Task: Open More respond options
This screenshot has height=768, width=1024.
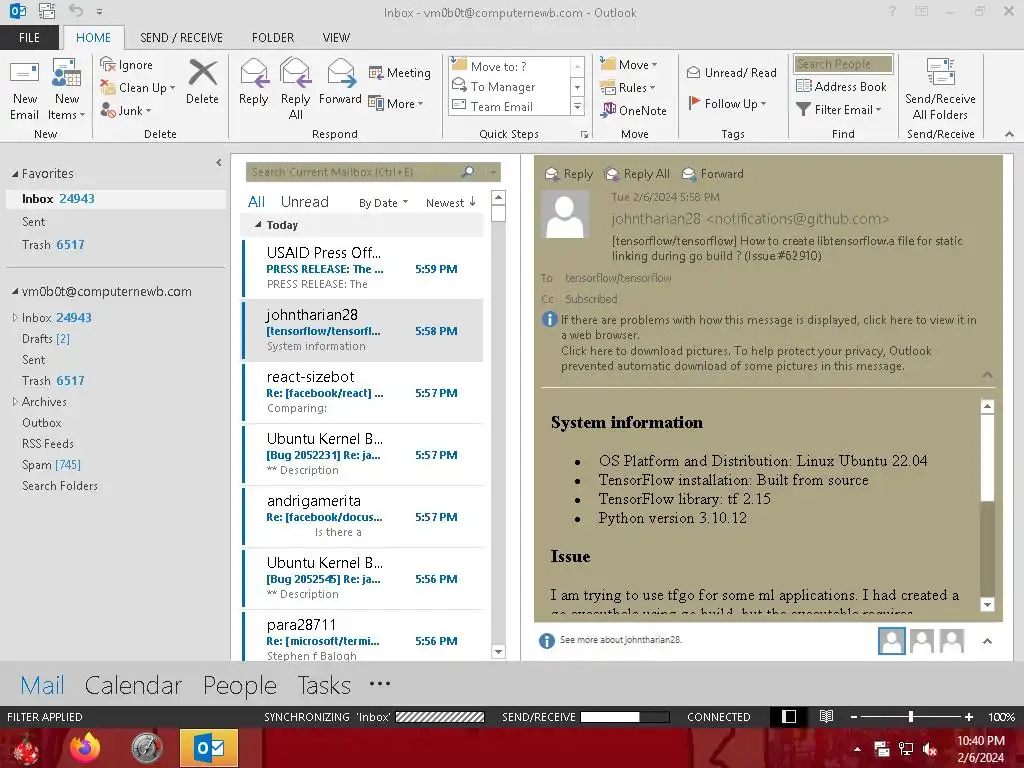Action: click(396, 103)
